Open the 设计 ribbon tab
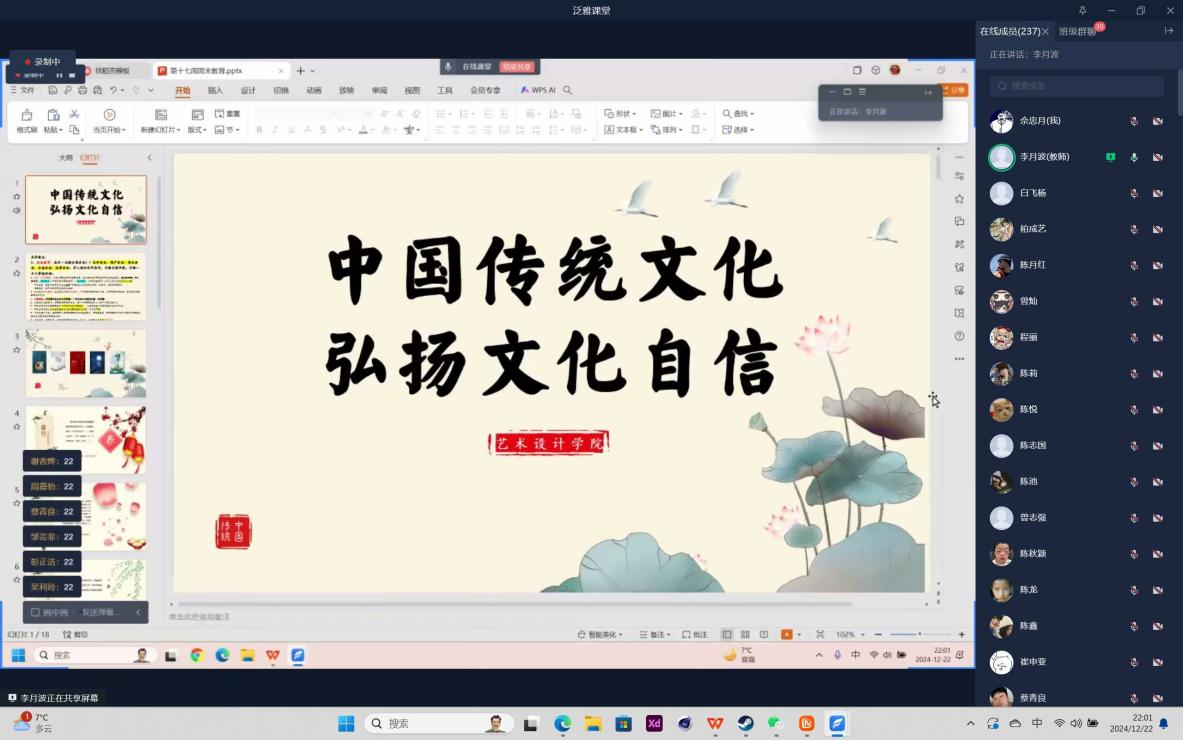The width and height of the screenshot is (1183, 740). click(x=248, y=91)
